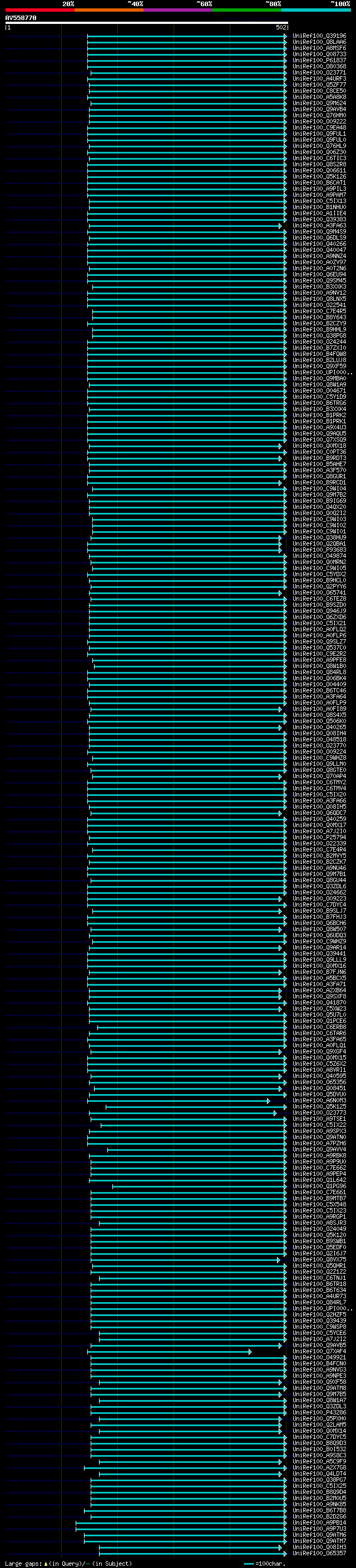The width and height of the screenshot is (356, 1568).
Task: Open hit UniRef100_Q7XAF4
Action: coord(319,1351)
